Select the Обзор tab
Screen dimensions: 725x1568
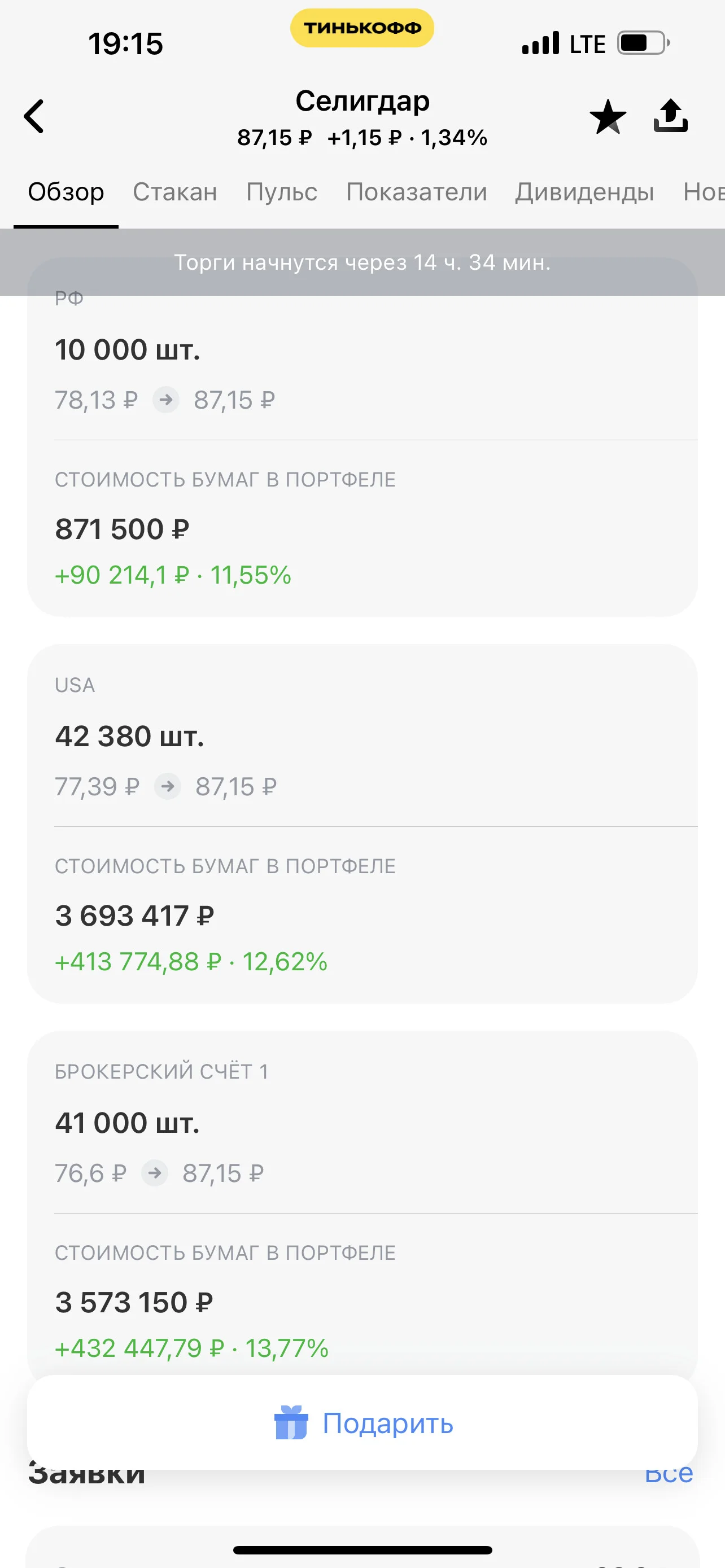[x=65, y=192]
